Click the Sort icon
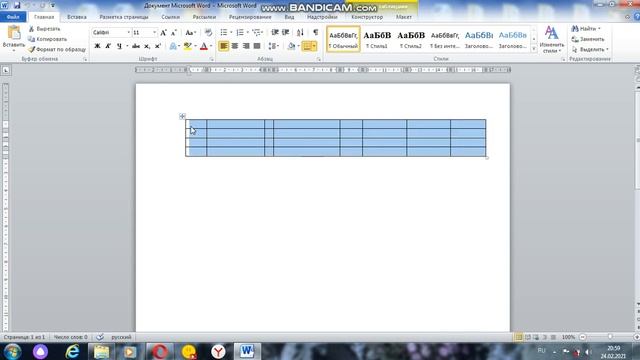Image resolution: width=640 pixels, height=360 pixels. coord(300,32)
